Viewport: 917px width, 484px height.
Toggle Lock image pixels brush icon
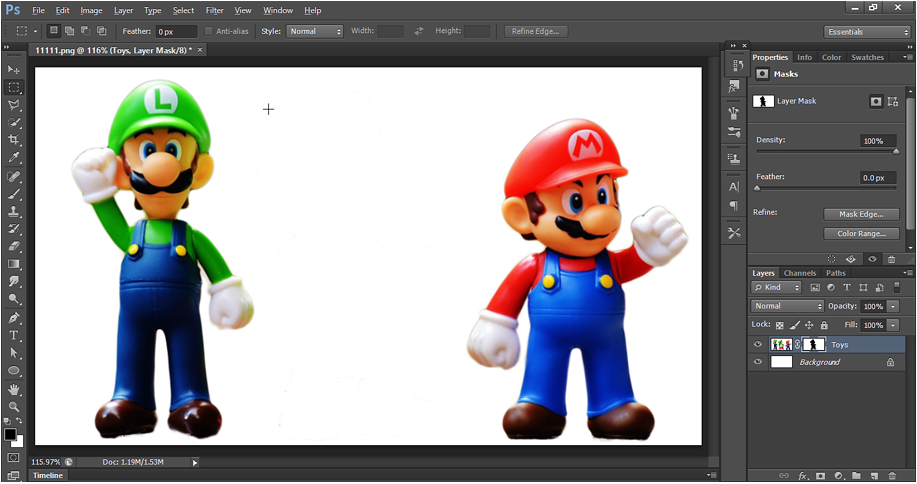[x=795, y=325]
